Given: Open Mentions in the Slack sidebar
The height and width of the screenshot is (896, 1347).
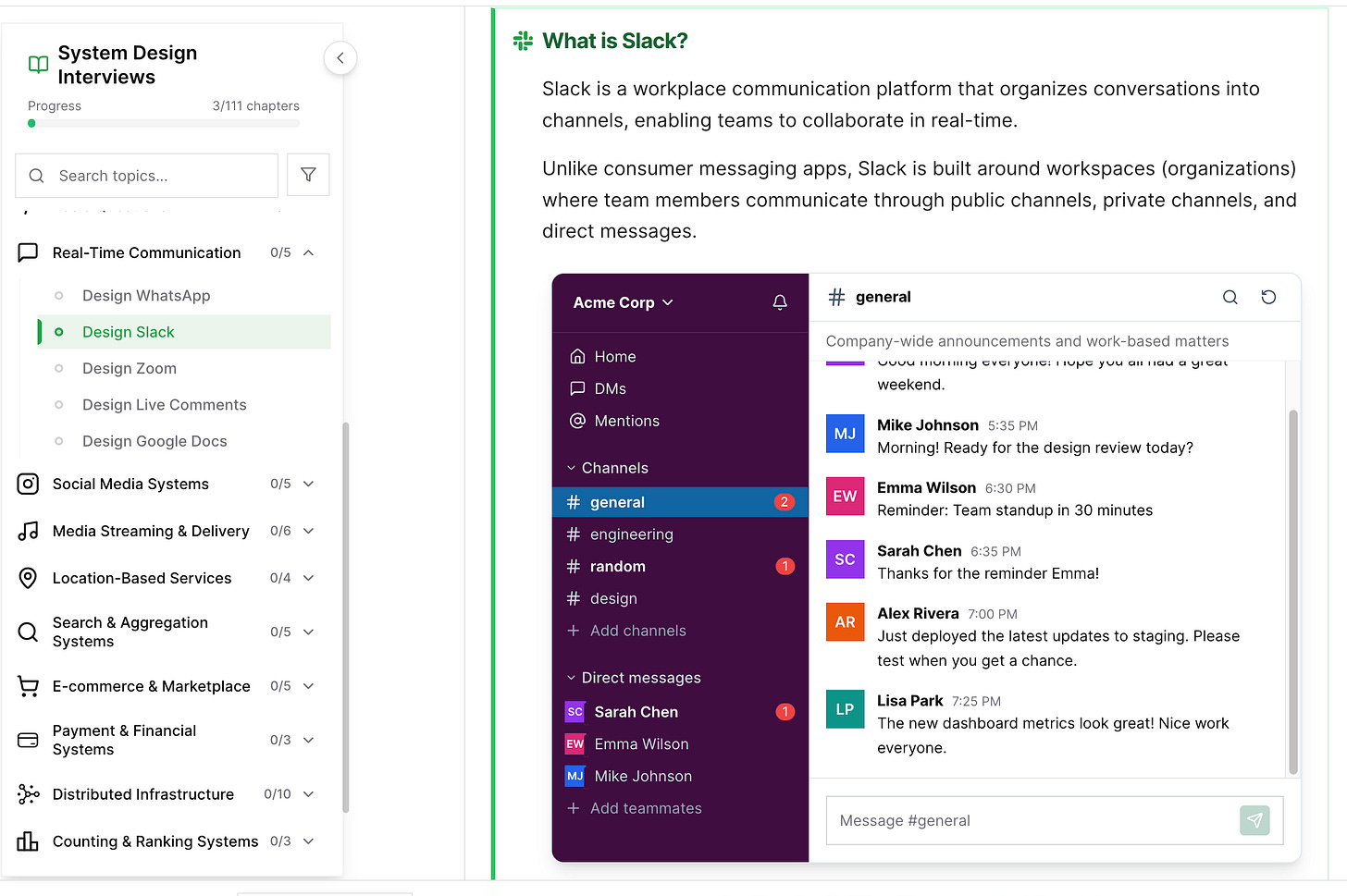Looking at the screenshot, I should pos(615,421).
